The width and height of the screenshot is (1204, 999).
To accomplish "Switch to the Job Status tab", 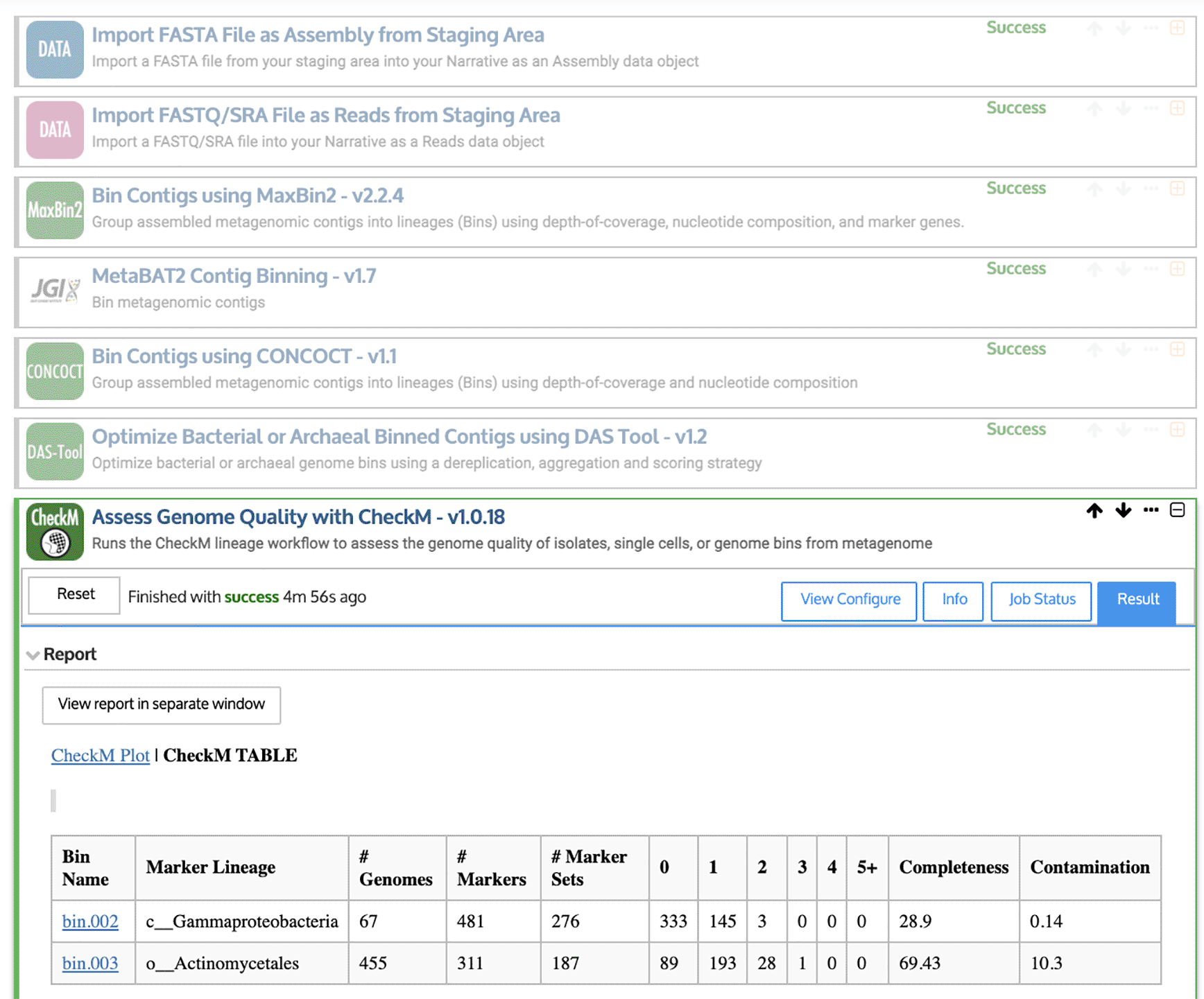I will coord(1041,600).
